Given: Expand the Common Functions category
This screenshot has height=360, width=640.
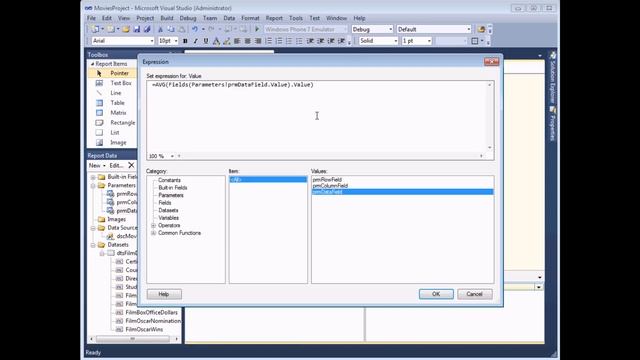Looking at the screenshot, I should pyautogui.click(x=153, y=233).
